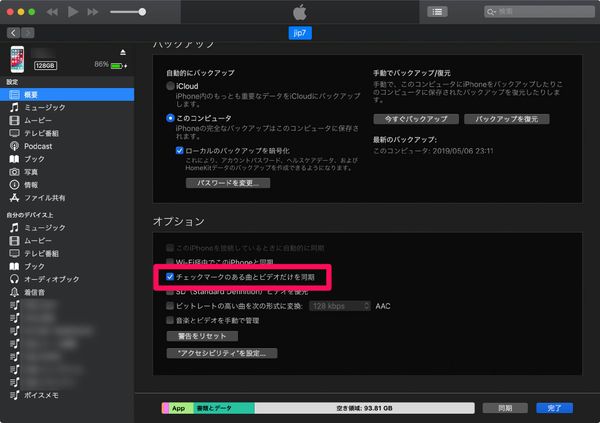600x423 pixels.
Task: Eject the iPhone with the eject icon
Action: click(123, 52)
